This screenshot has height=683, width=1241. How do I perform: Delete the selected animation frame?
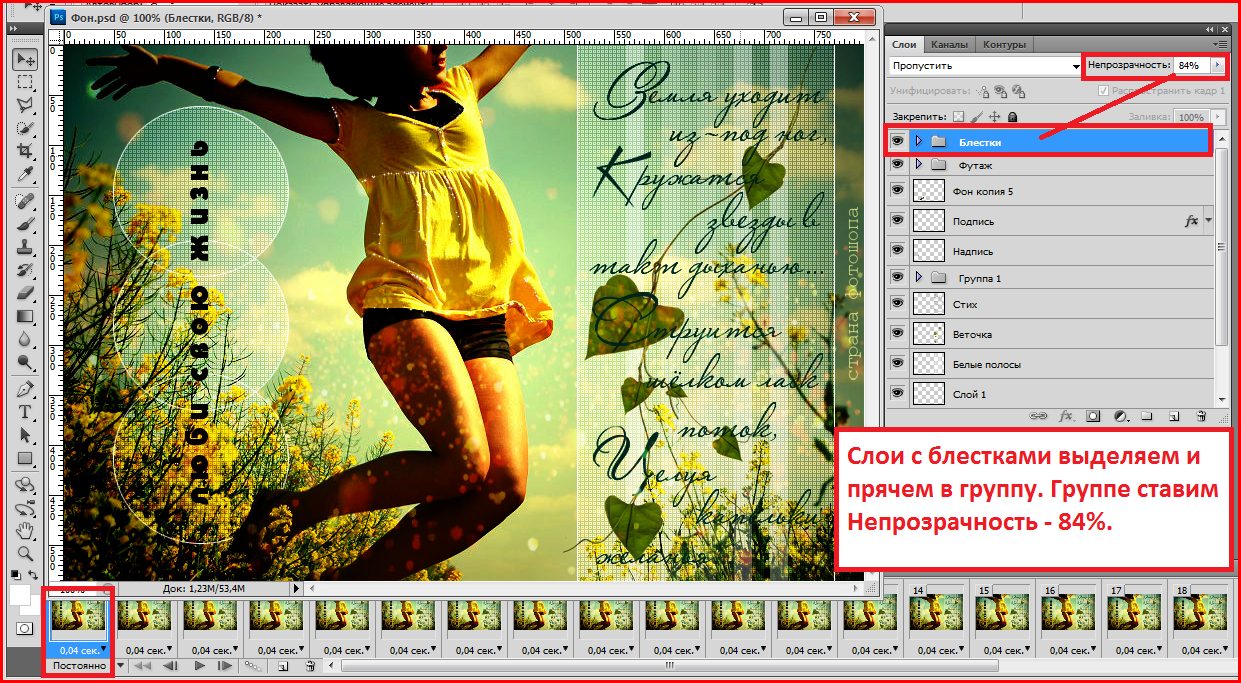pos(310,665)
